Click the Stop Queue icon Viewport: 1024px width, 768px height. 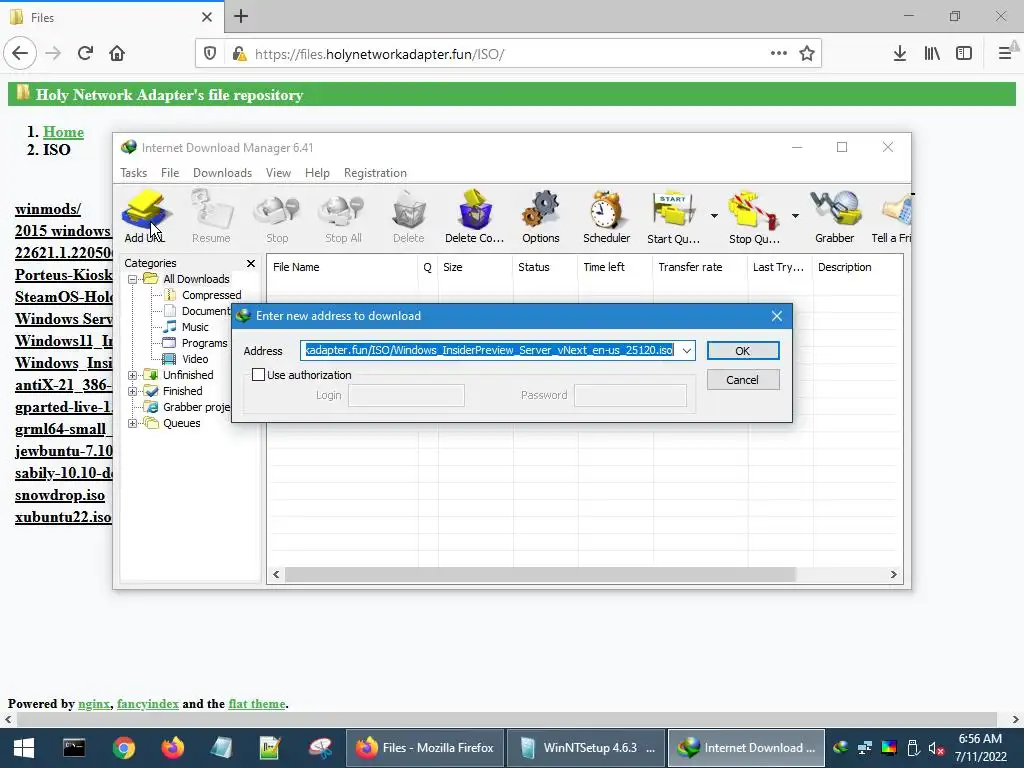click(x=754, y=216)
